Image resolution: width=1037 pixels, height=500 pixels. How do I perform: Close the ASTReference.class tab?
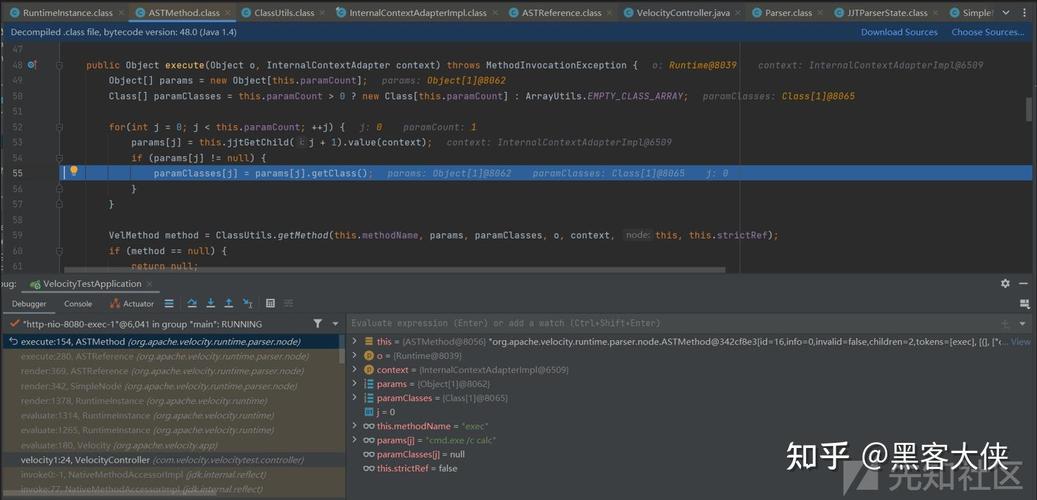tap(609, 13)
